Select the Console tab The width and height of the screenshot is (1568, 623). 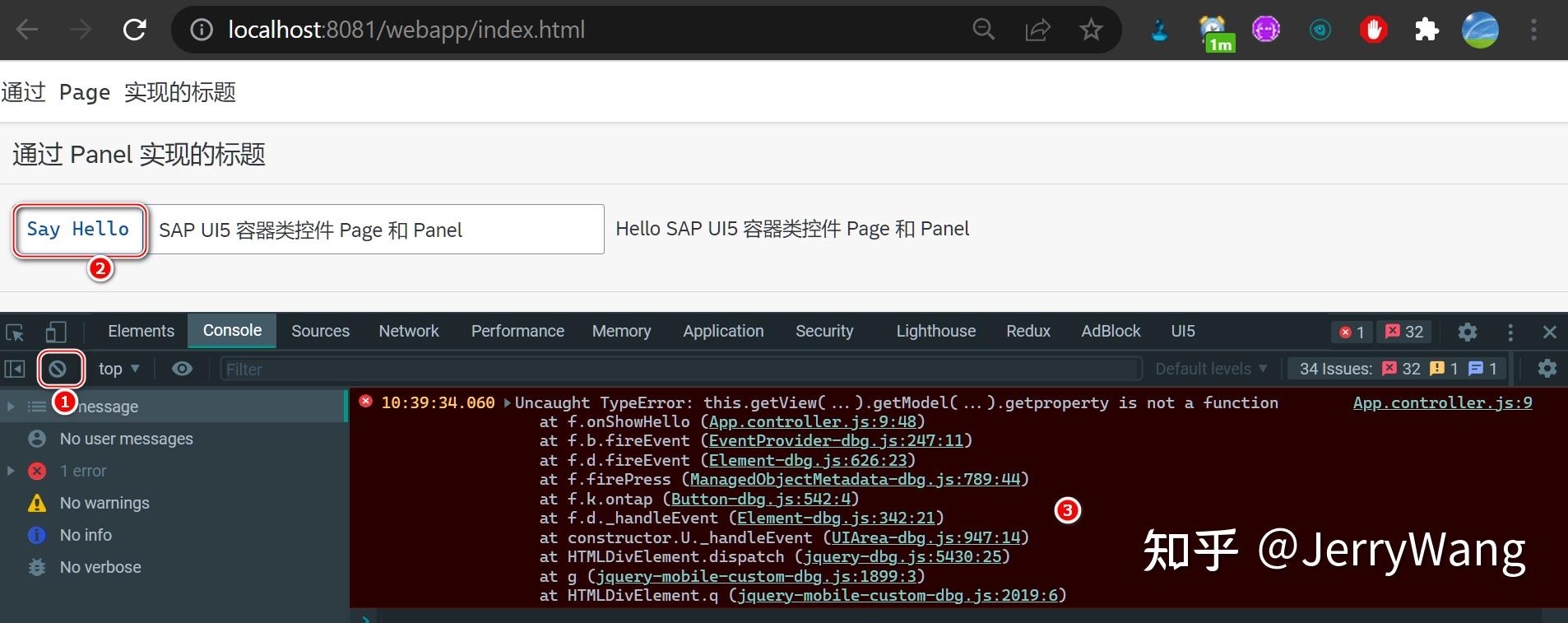232,330
